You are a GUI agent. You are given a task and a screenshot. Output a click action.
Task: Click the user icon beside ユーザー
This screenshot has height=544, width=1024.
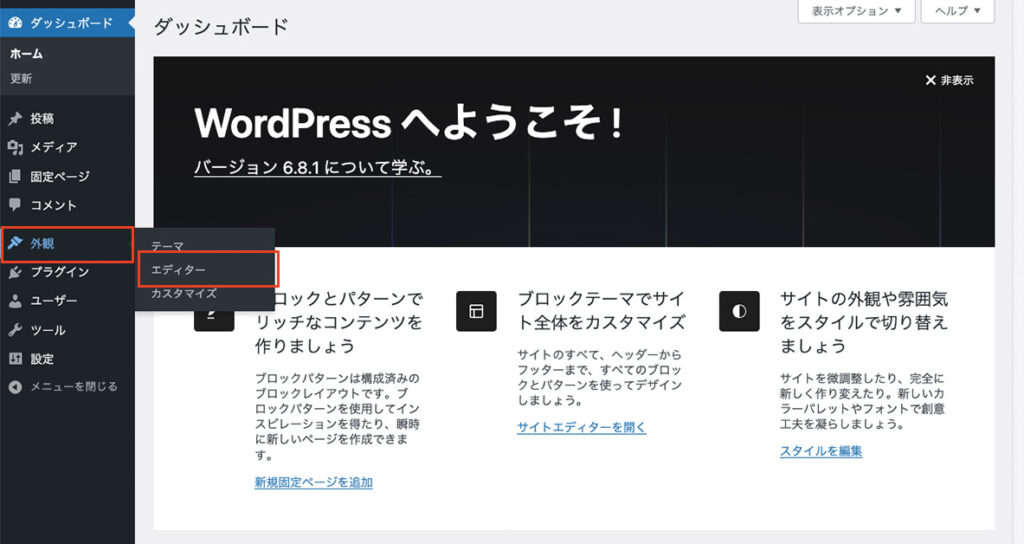click(15, 301)
